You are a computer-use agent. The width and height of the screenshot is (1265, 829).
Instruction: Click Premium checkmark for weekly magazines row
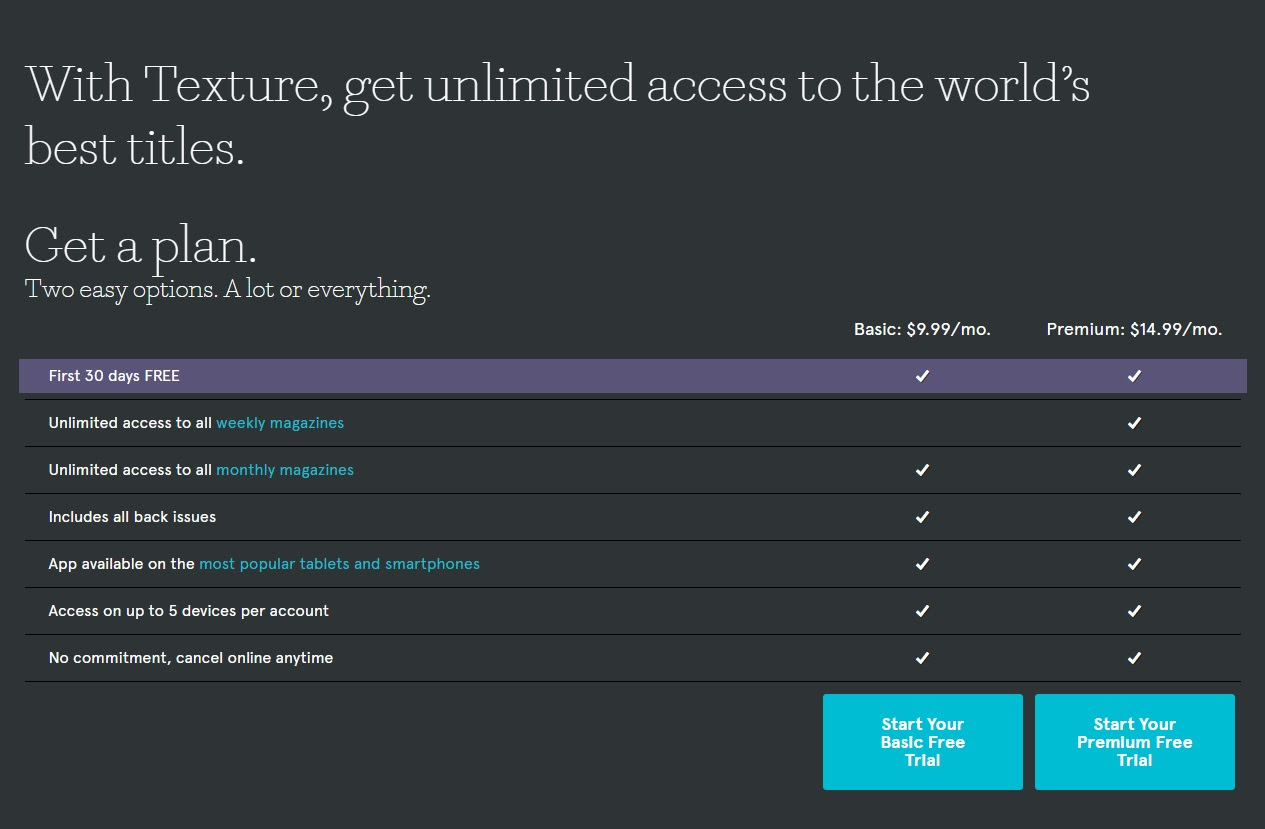pyautogui.click(x=1134, y=423)
